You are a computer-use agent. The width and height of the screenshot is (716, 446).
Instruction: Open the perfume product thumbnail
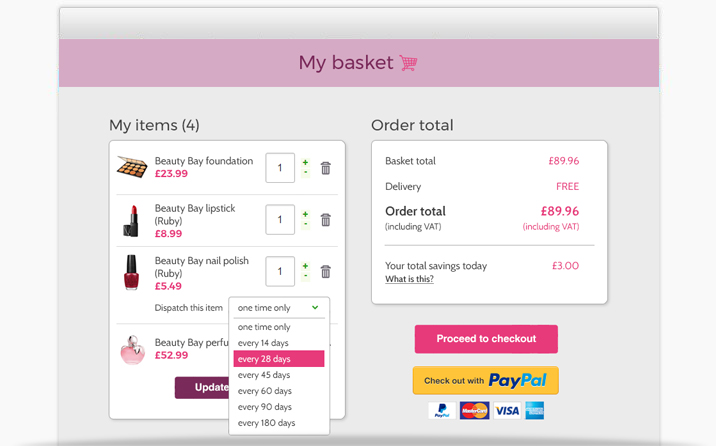point(132,350)
